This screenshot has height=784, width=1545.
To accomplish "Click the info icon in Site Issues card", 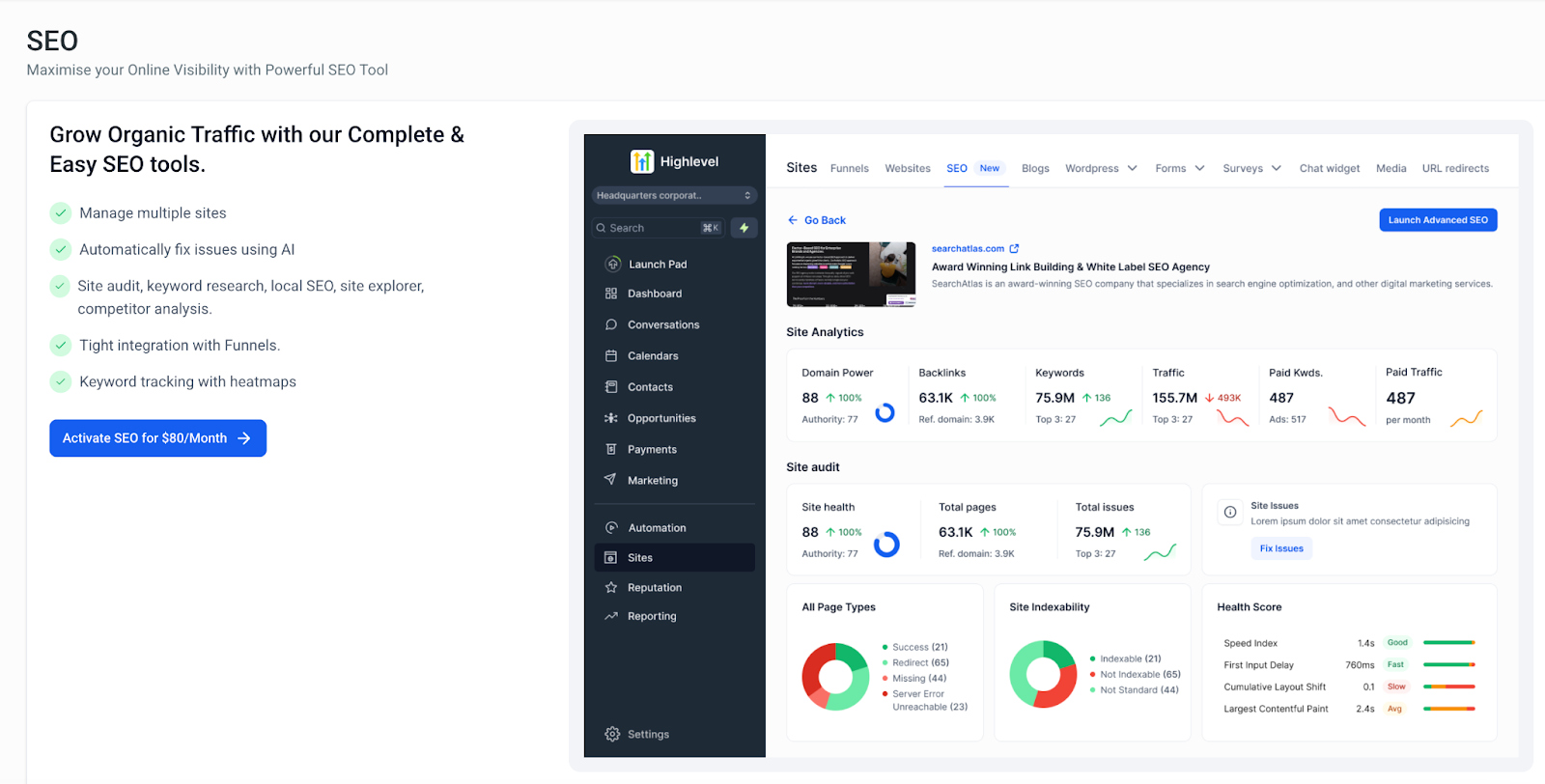I will point(1230,512).
